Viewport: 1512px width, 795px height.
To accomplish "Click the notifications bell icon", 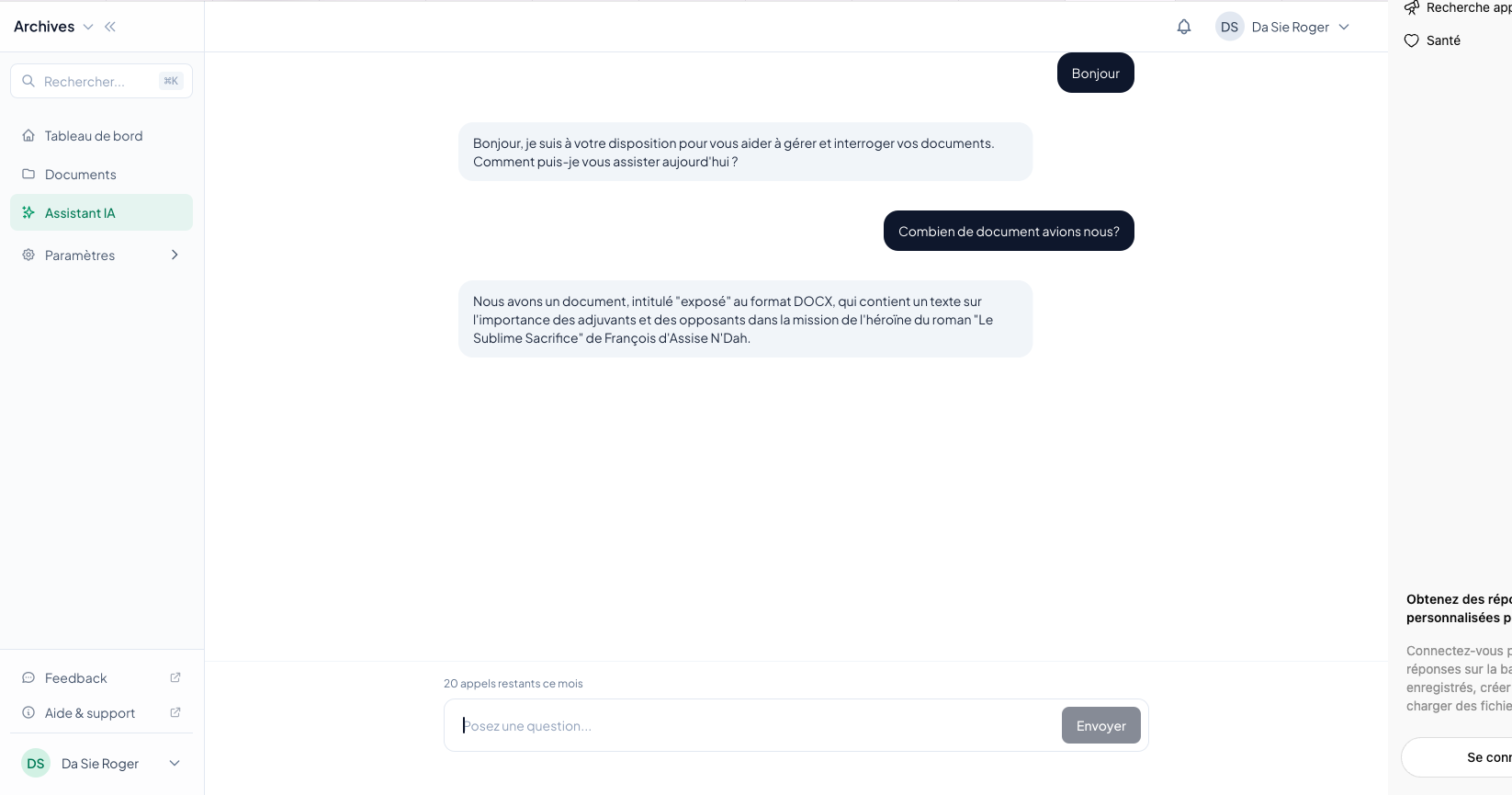I will [x=1184, y=27].
